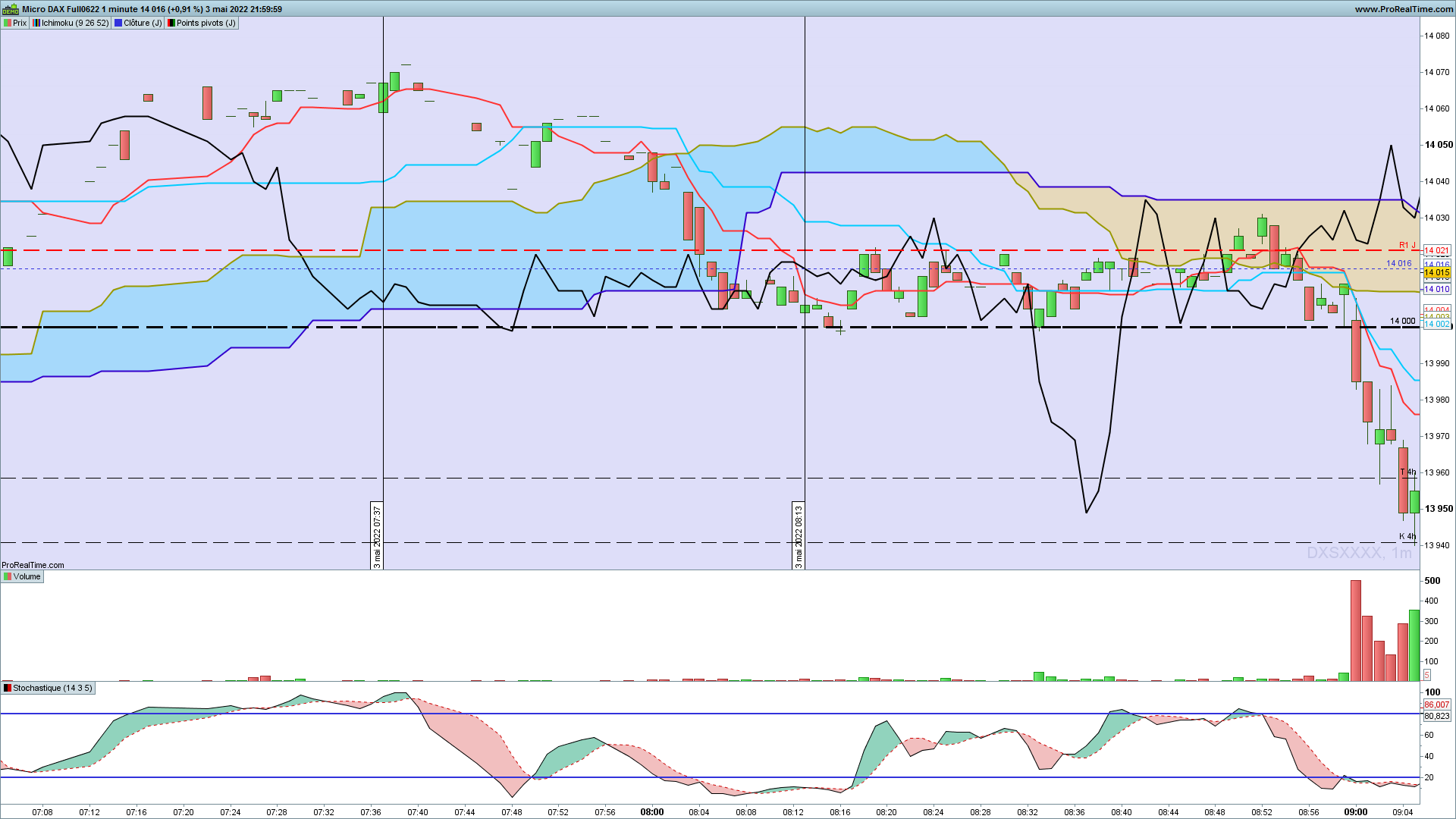Viewport: 1456px width, 819px height.
Task: Click the Clôture blue color icon
Action: pyautogui.click(x=118, y=23)
